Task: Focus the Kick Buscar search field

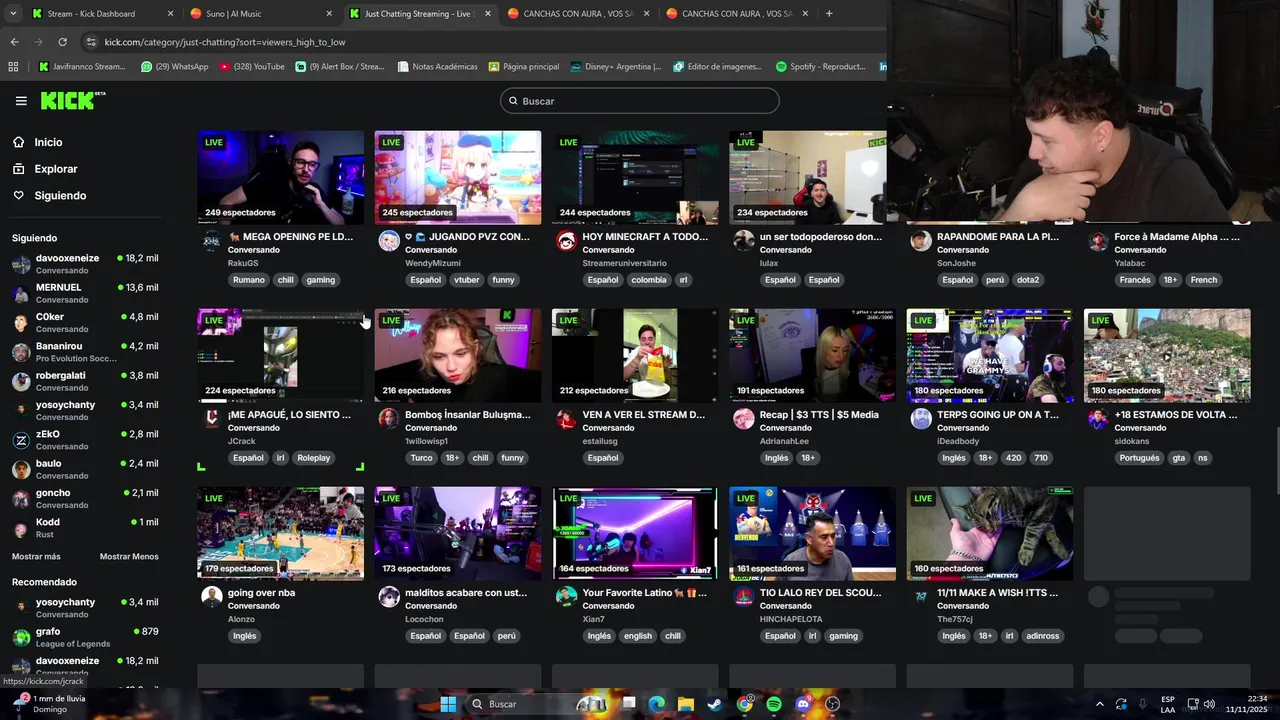Action: [640, 101]
